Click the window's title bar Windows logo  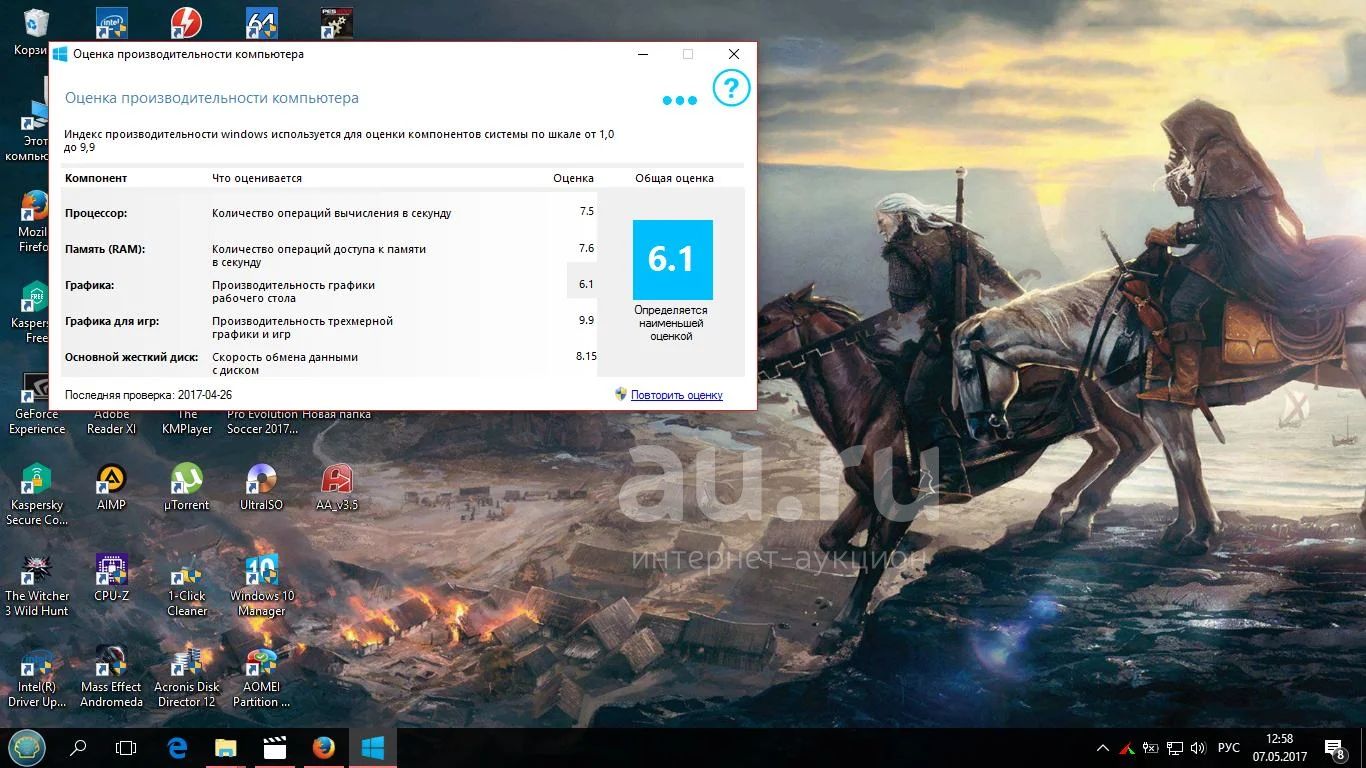[x=60, y=54]
